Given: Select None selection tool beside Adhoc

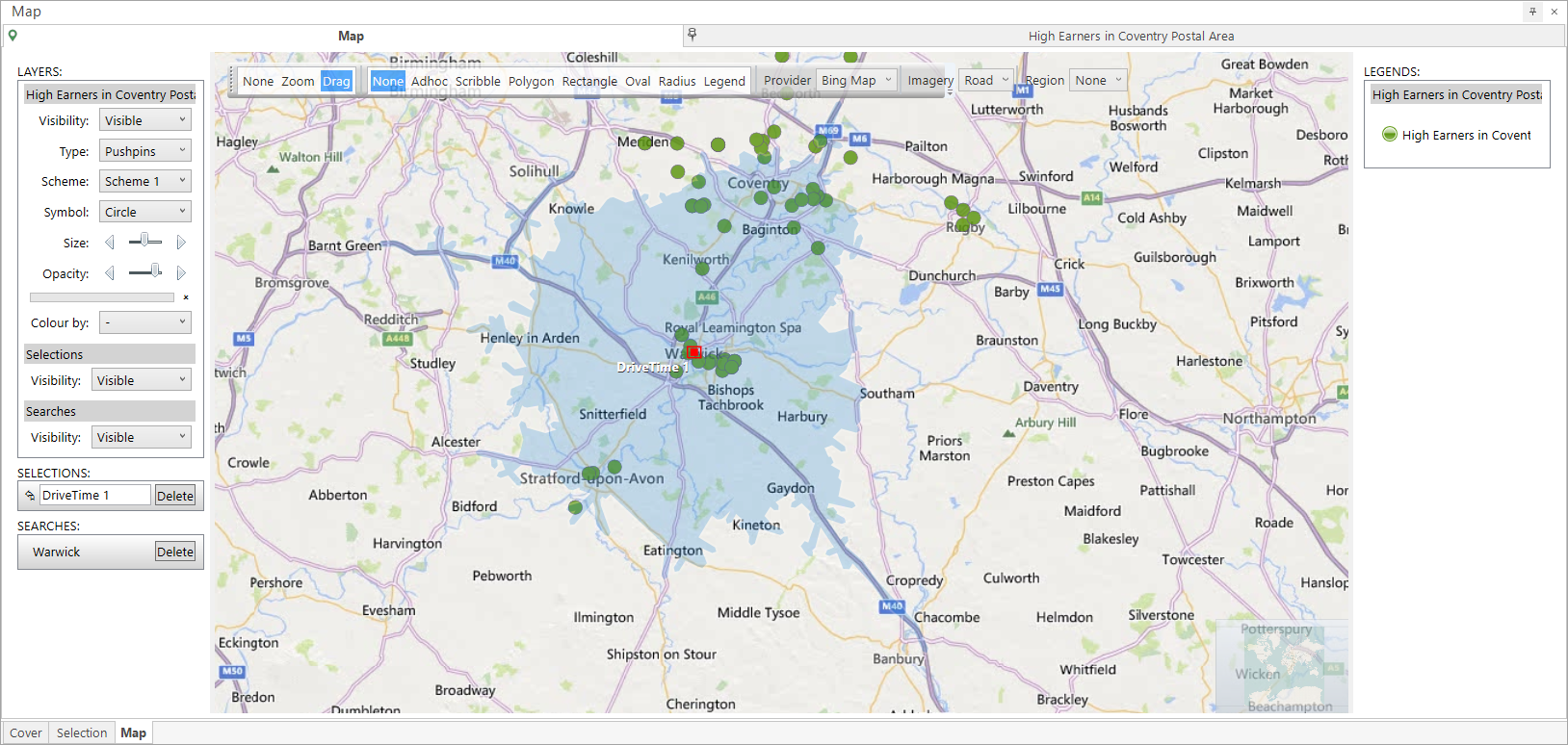Looking at the screenshot, I should point(388,81).
